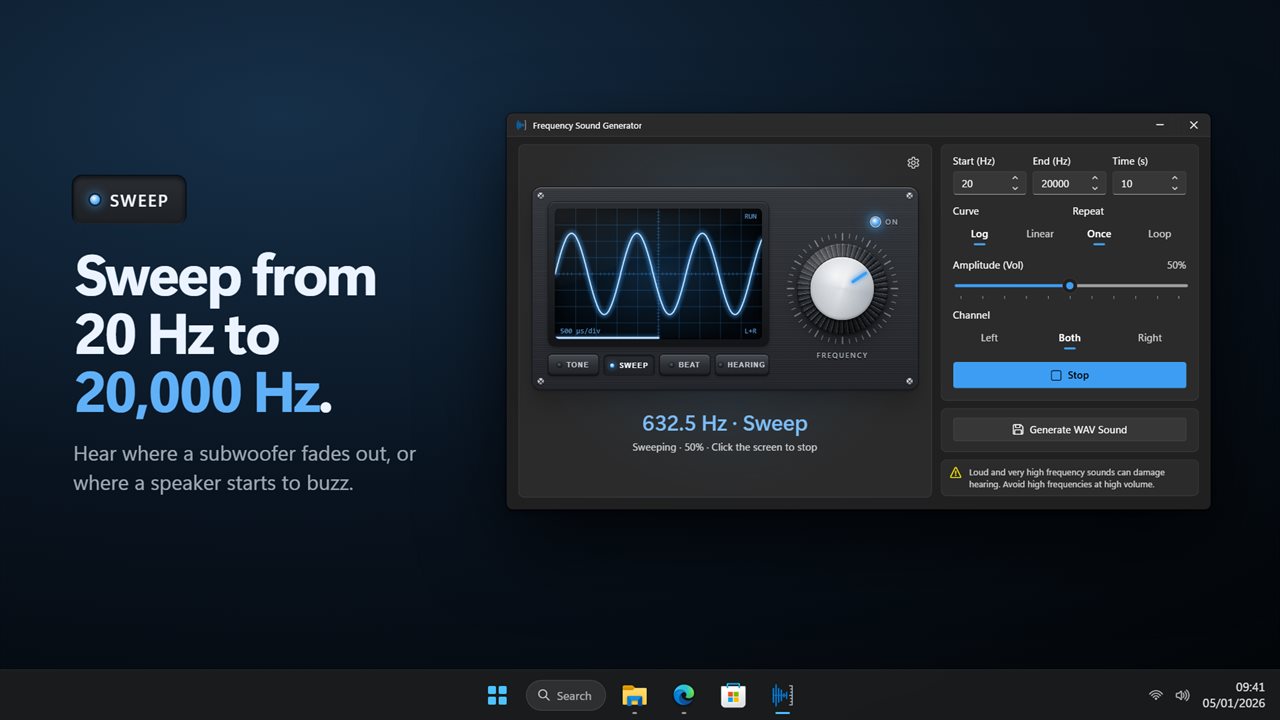Select the BEAT mode button

coord(684,365)
